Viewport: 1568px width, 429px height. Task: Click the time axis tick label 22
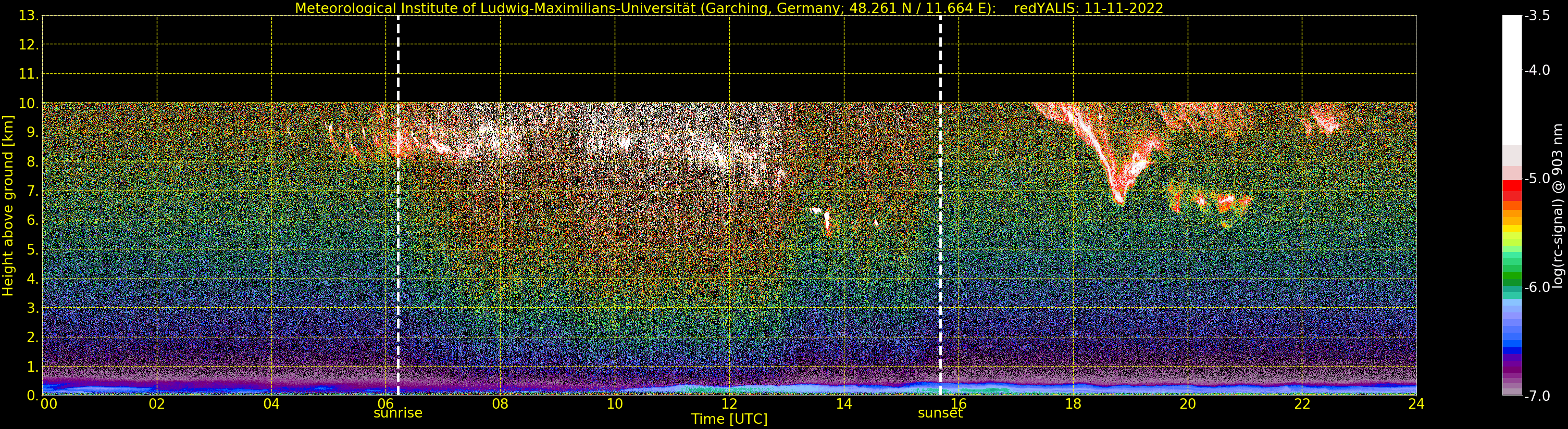point(1302,404)
